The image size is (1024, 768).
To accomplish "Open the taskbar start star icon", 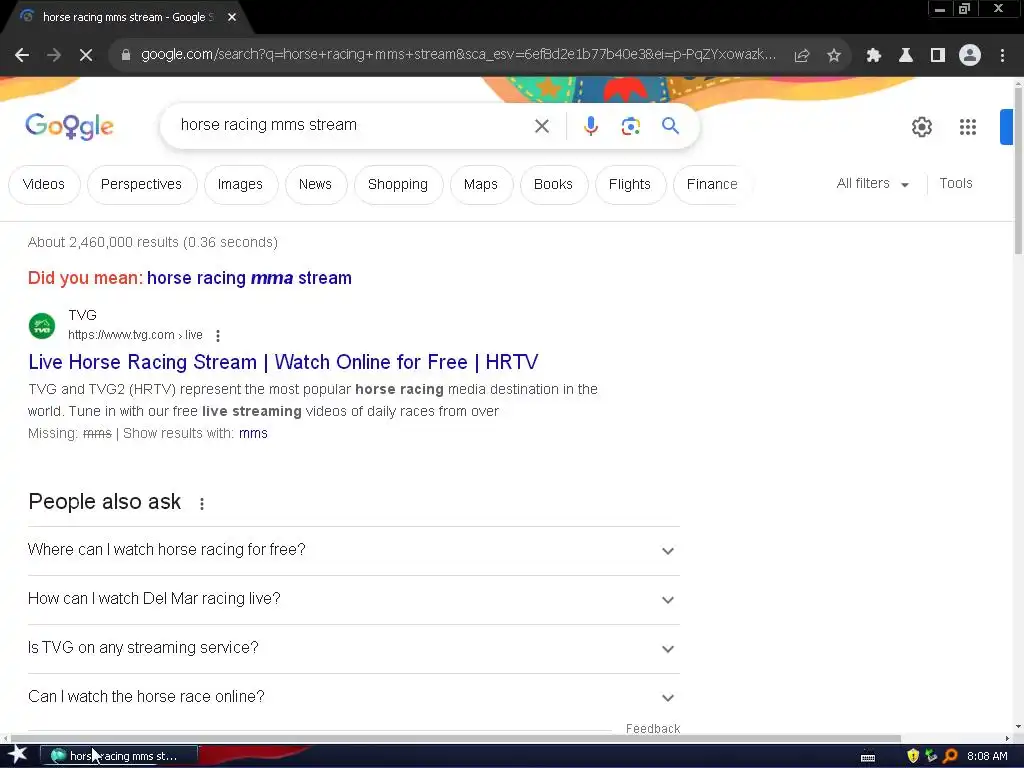I will 18,755.
